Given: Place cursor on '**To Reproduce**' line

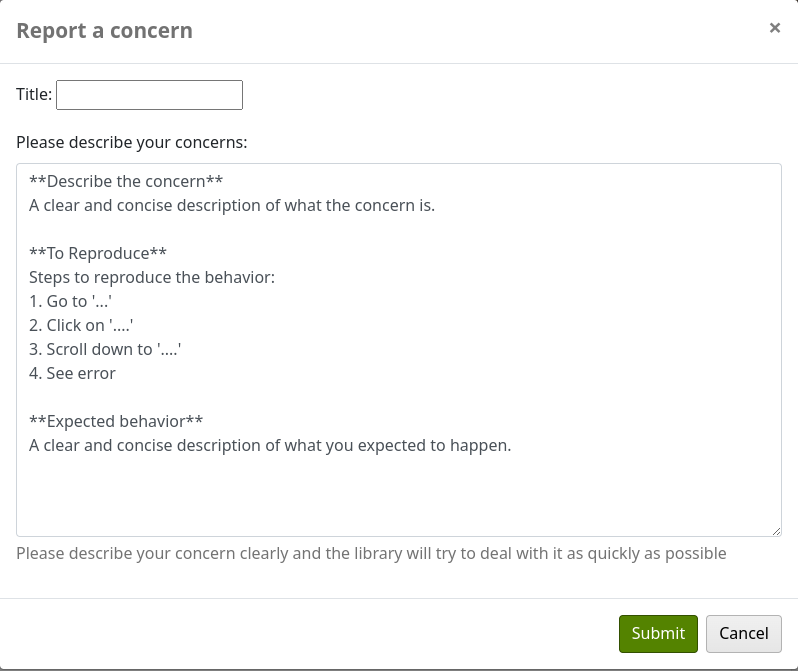Looking at the screenshot, I should point(98,253).
